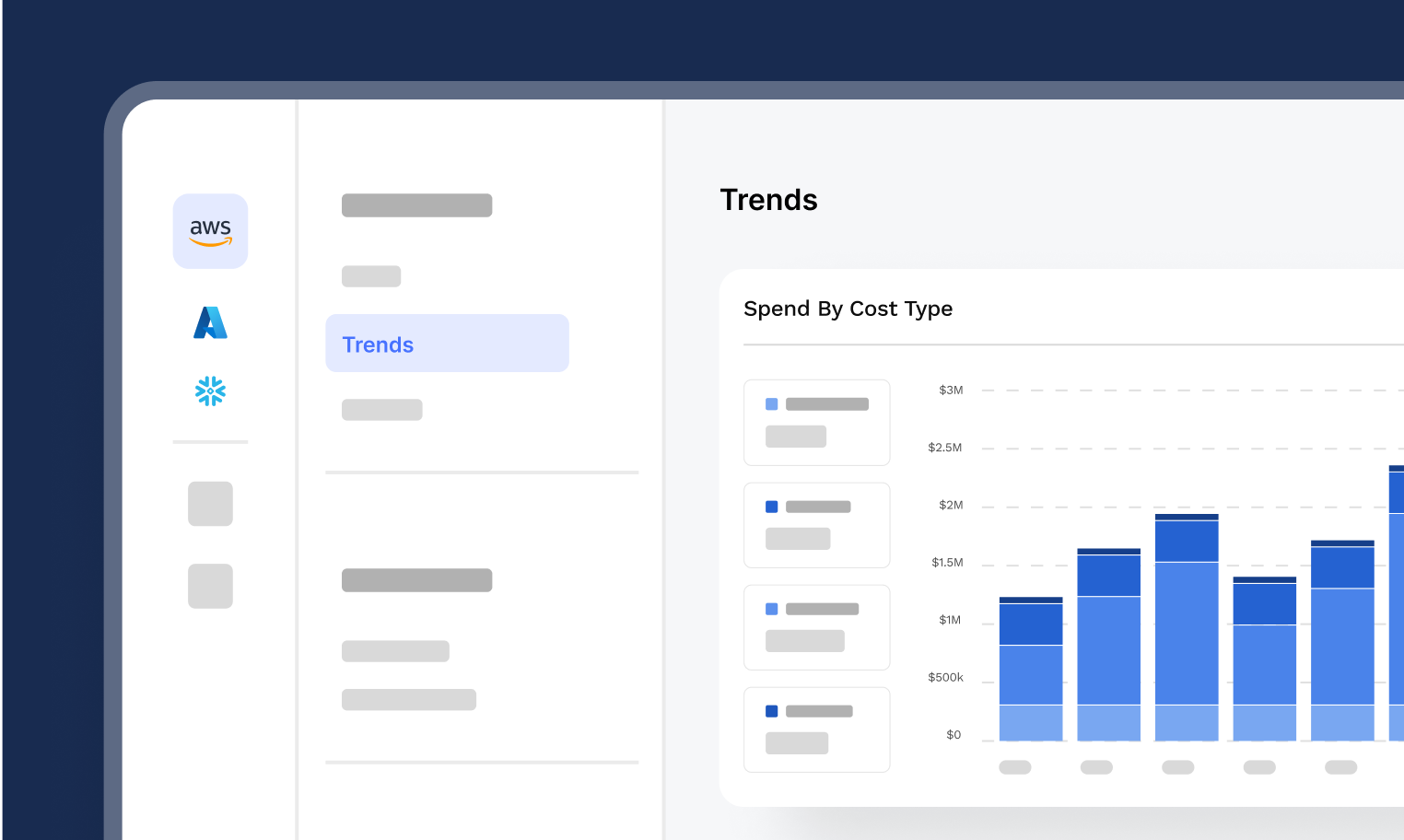Select the AWS cloud provider icon
This screenshot has width=1404, height=840.
pyautogui.click(x=210, y=231)
